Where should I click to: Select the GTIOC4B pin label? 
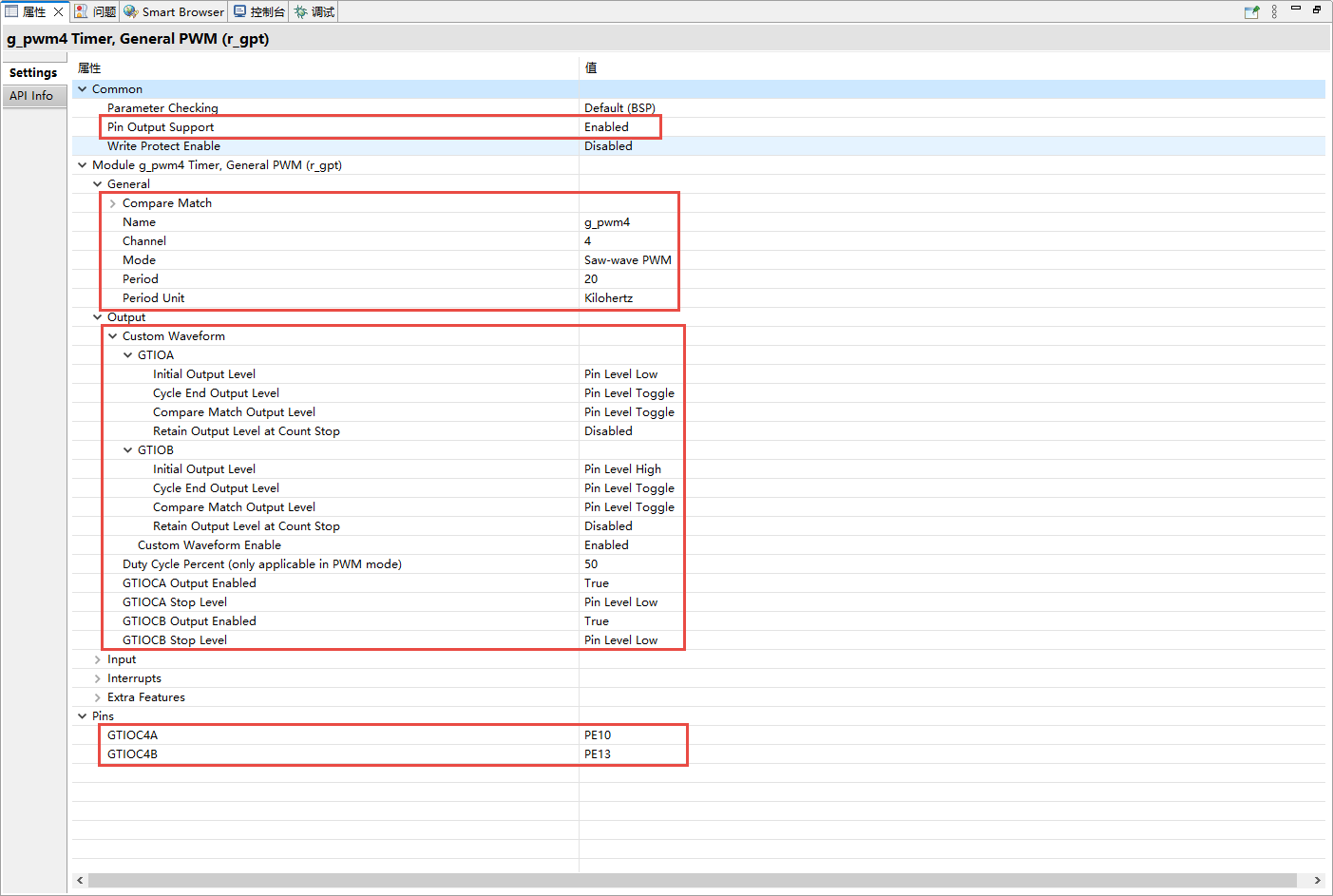pyautogui.click(x=132, y=754)
